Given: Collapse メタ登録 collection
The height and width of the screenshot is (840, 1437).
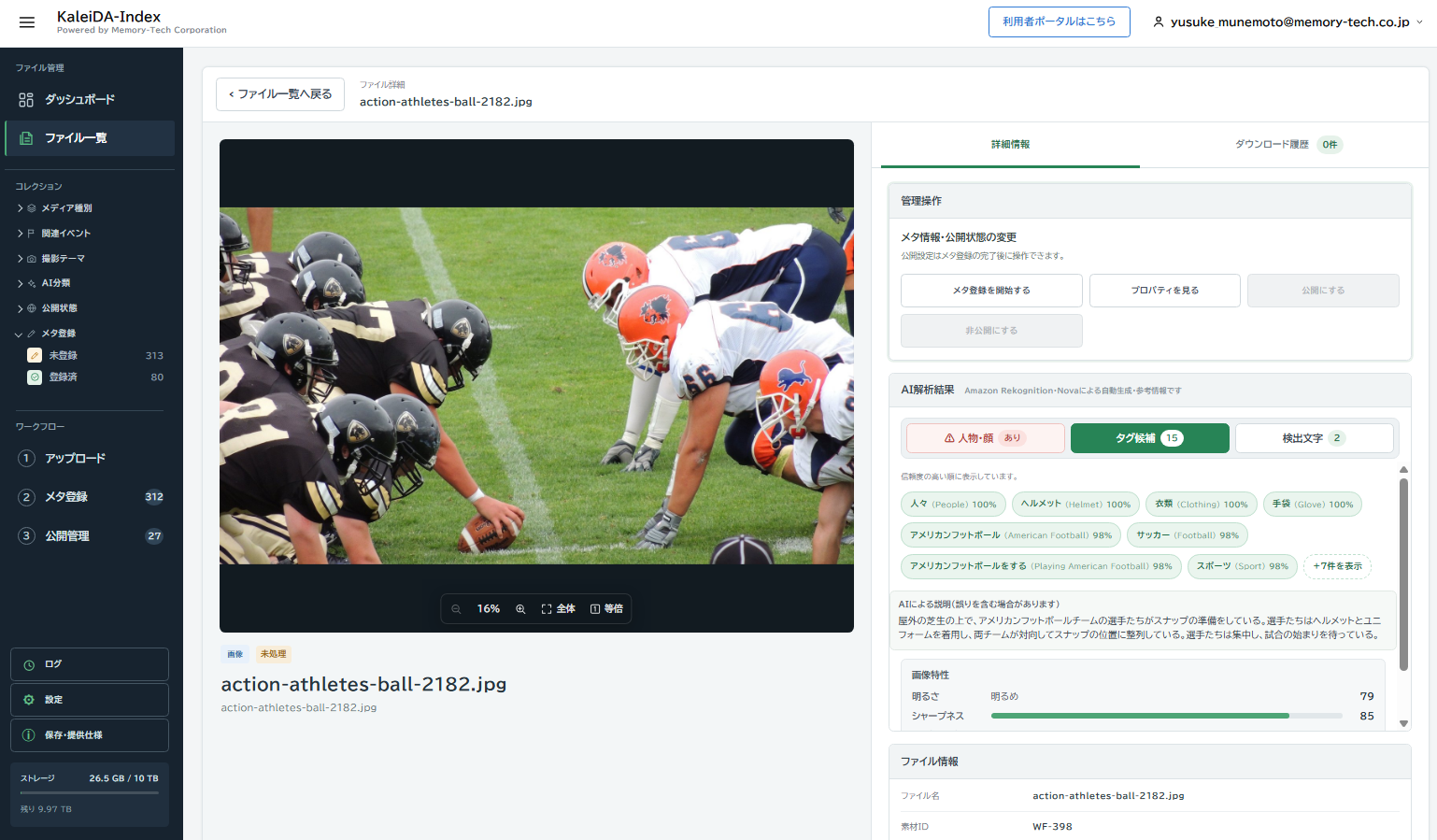Looking at the screenshot, I should coord(47,334).
